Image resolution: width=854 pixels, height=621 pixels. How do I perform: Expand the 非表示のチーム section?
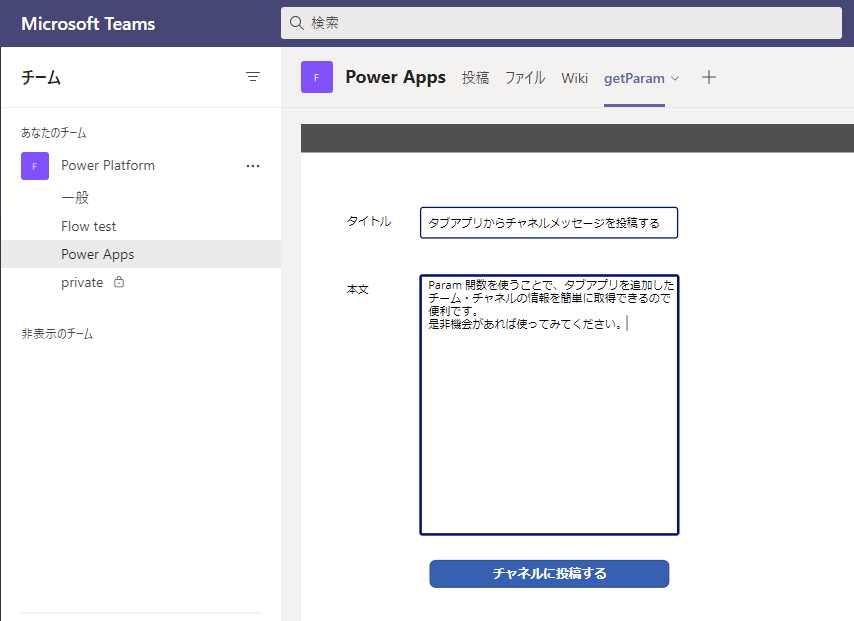[x=57, y=333]
